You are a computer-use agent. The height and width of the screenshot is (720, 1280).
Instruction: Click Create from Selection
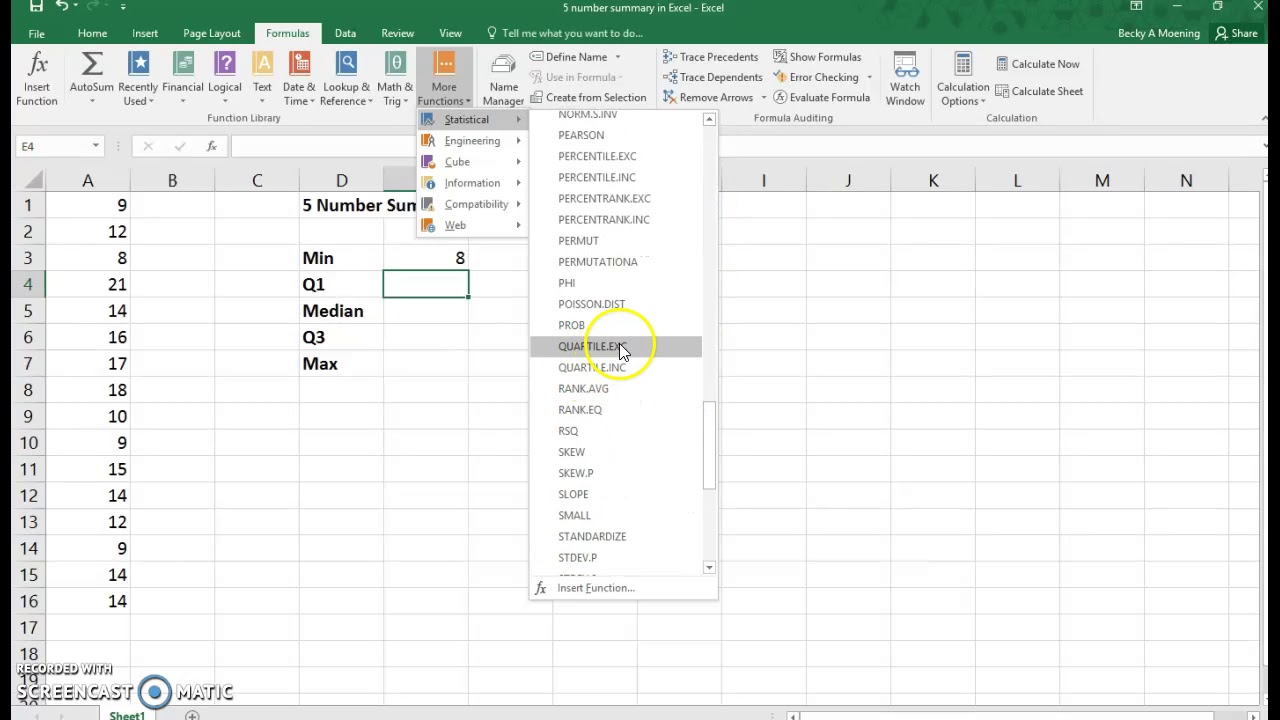point(587,97)
